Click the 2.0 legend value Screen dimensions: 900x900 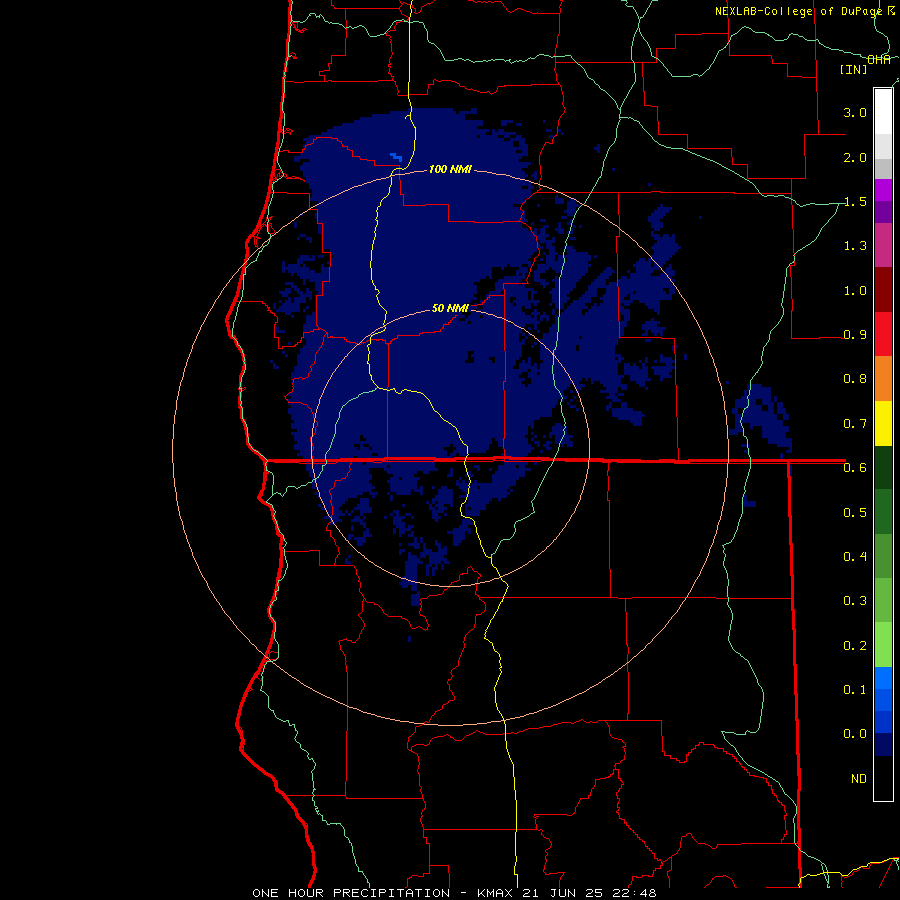tap(855, 157)
